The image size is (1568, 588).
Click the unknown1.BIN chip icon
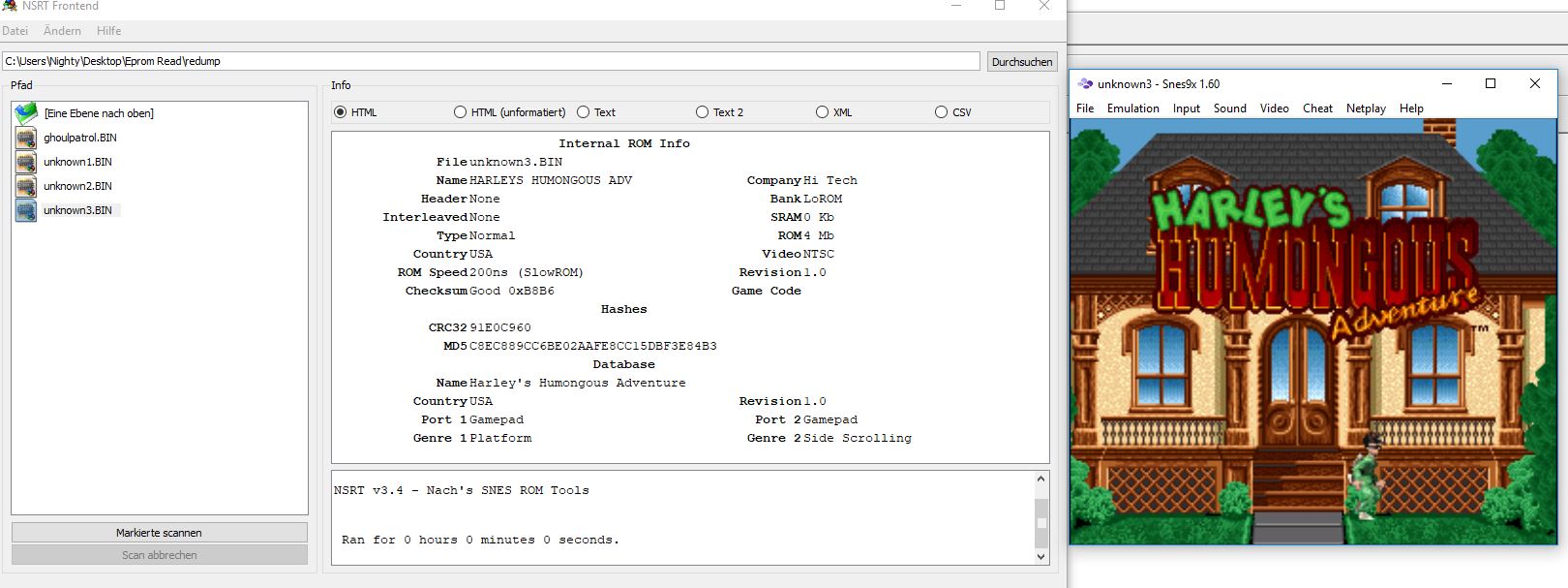[26, 162]
